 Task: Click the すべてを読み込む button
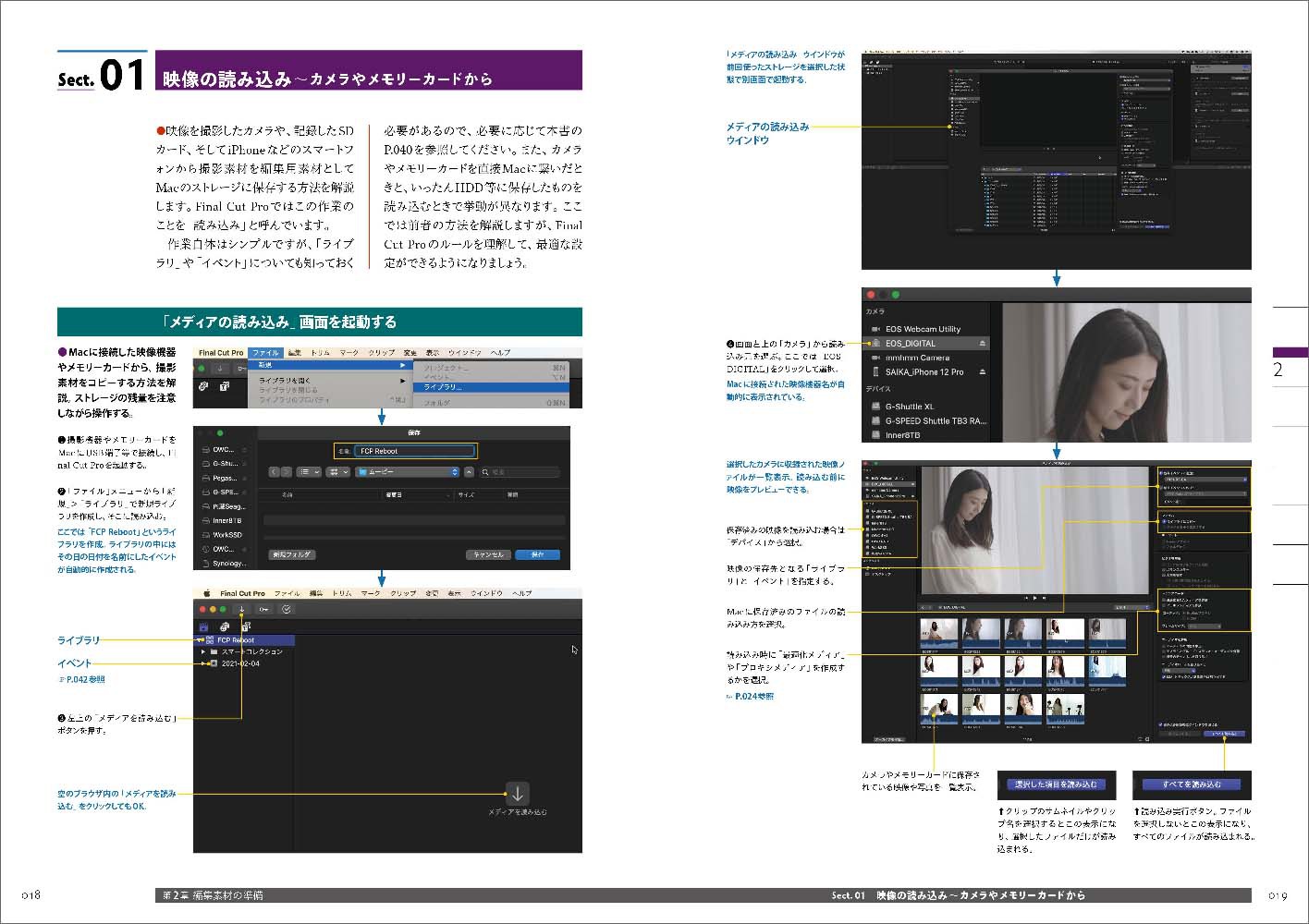(1192, 784)
